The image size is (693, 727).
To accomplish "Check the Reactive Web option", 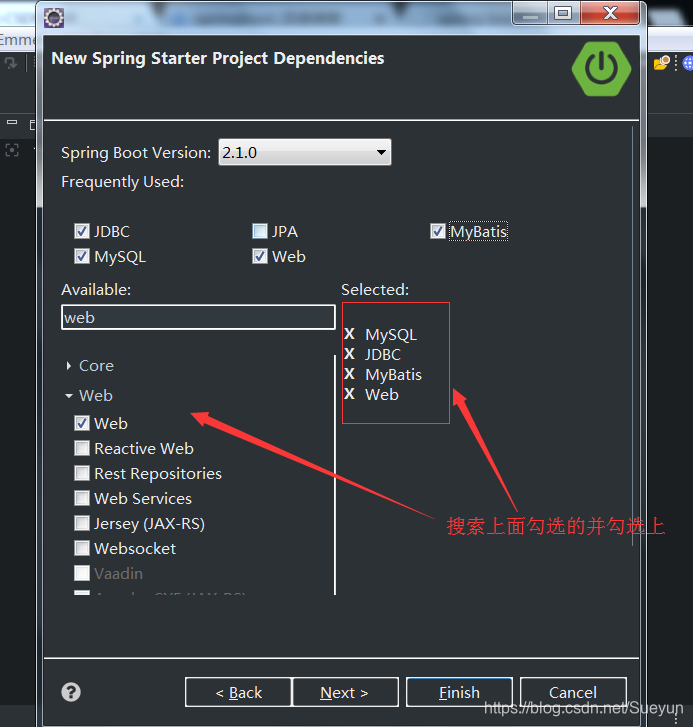I will coord(82,448).
